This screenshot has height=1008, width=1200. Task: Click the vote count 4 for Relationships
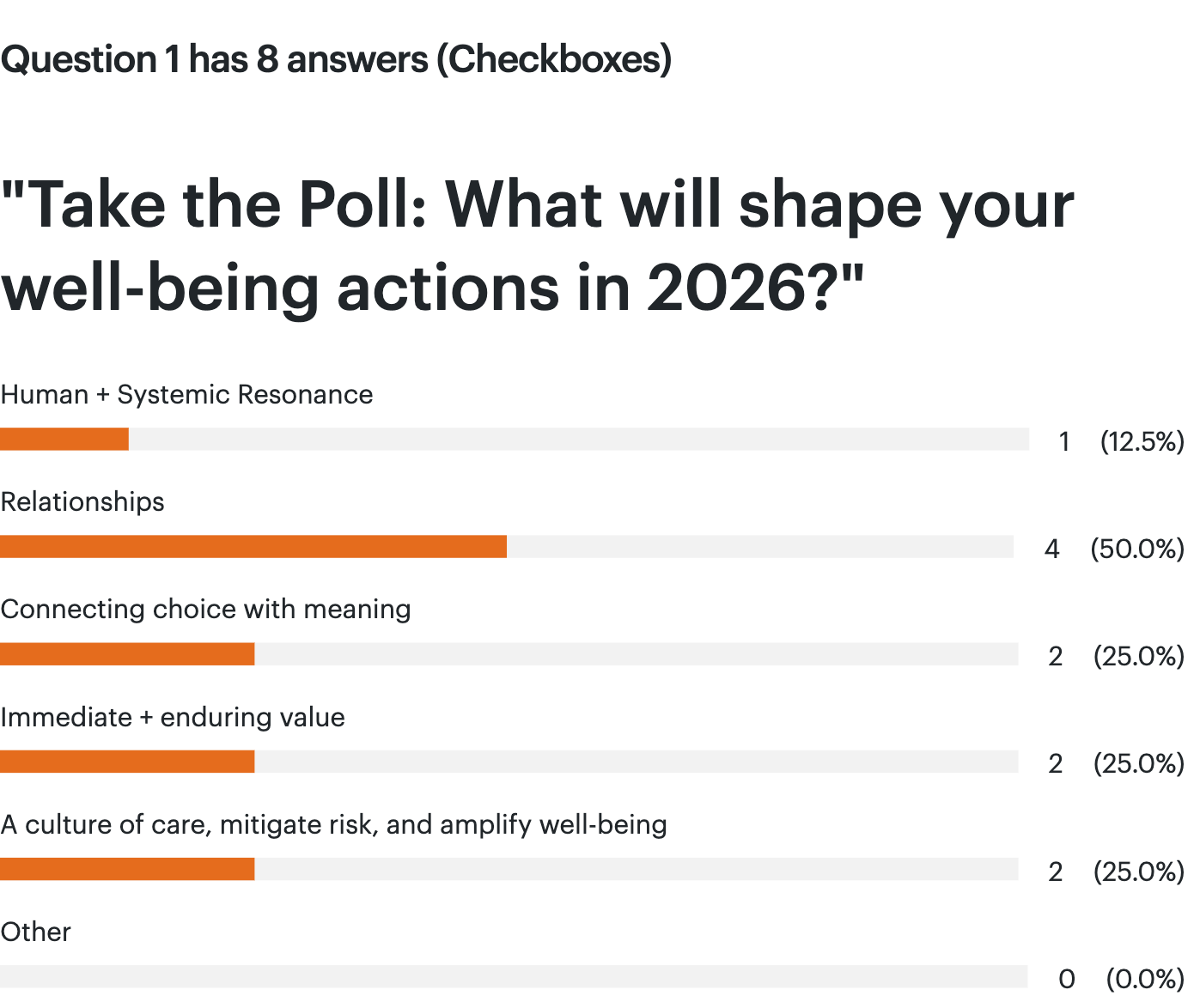point(1052,549)
